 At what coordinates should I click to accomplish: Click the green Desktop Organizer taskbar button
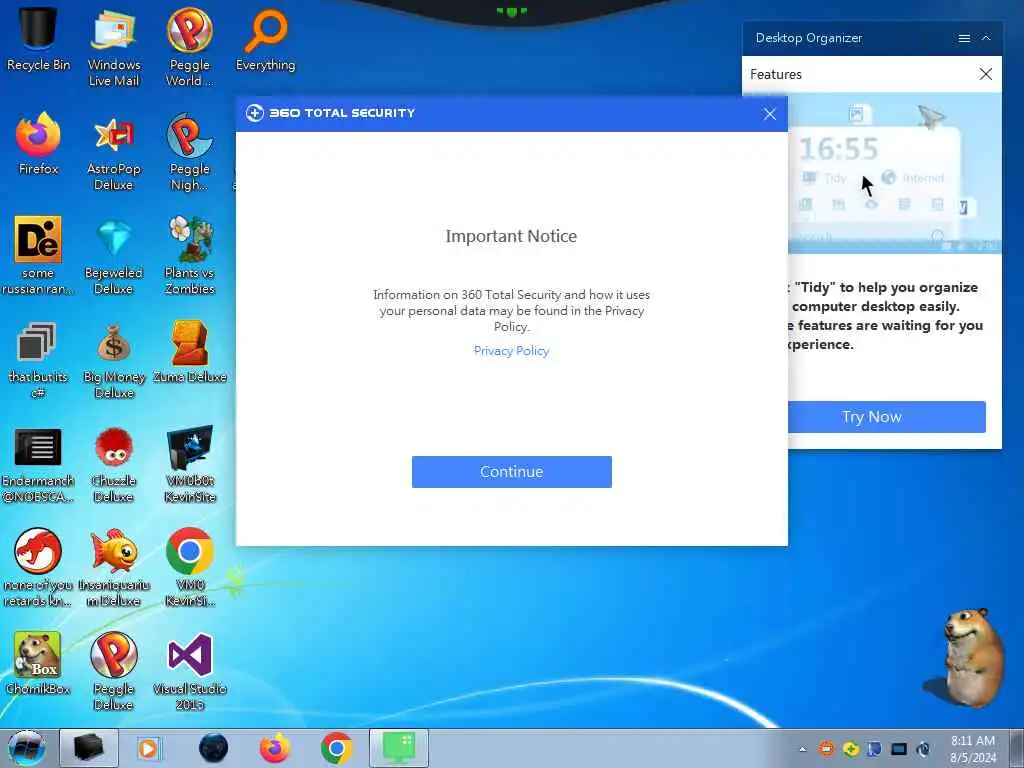(x=398, y=748)
